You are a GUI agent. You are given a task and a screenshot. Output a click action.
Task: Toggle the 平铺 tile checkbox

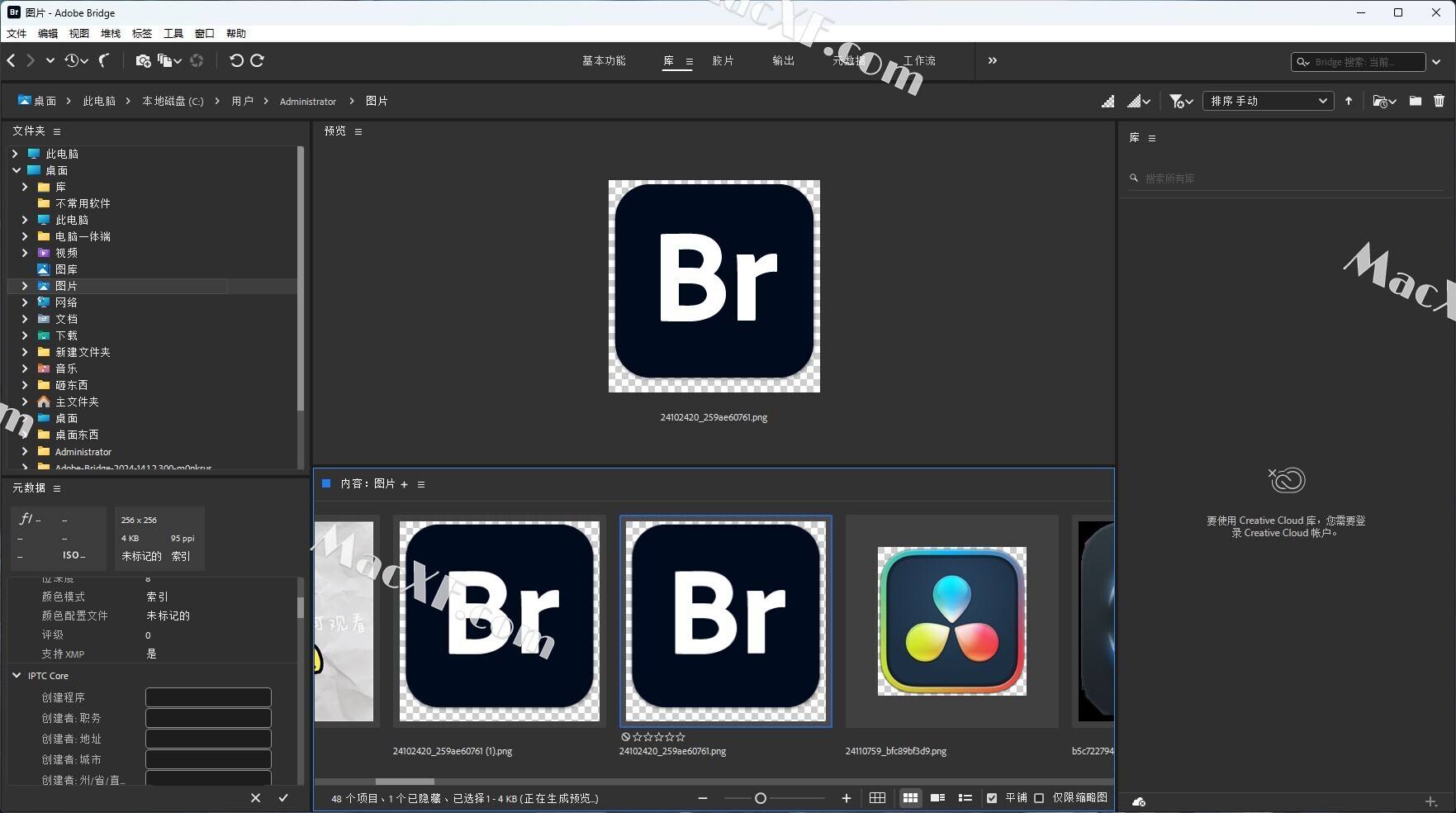pos(992,798)
